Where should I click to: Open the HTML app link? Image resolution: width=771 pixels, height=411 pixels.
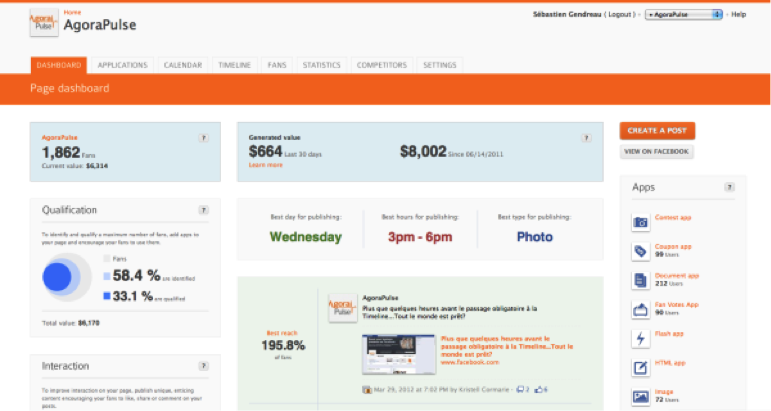tap(670, 363)
